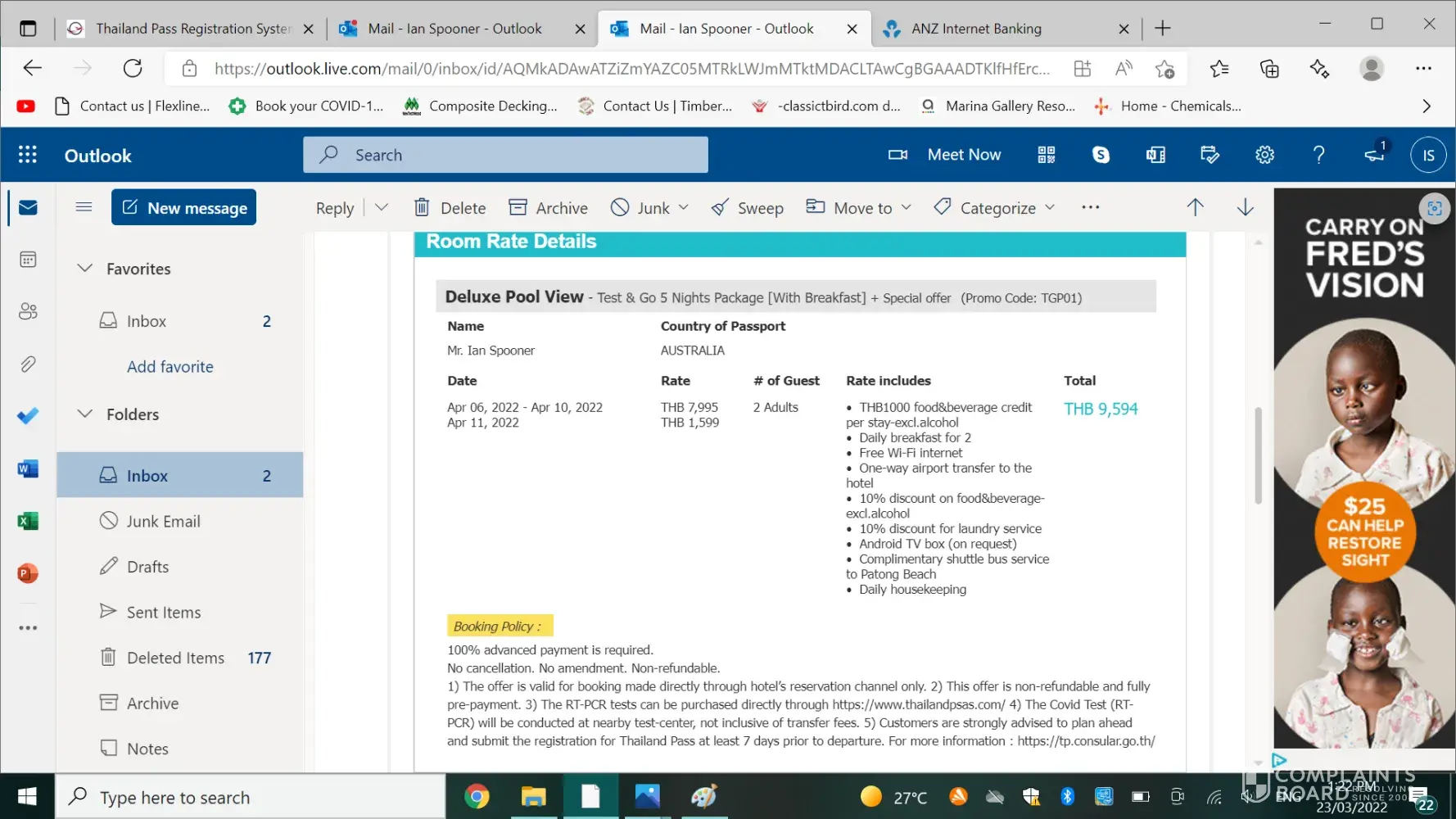The image size is (1456, 819).
Task: Open Skype from the Outlook header
Action: 1101,155
